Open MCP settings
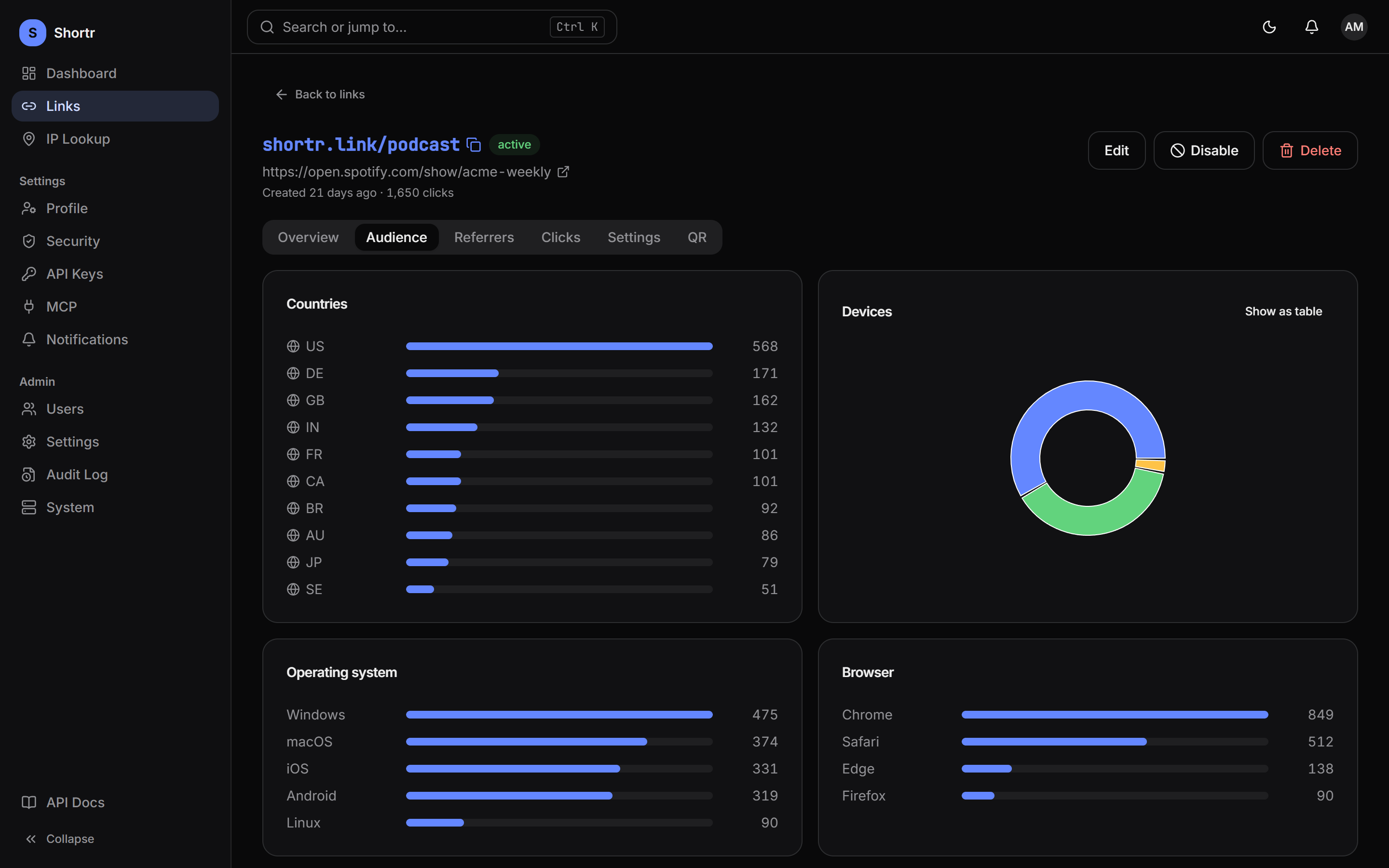 pos(115,307)
